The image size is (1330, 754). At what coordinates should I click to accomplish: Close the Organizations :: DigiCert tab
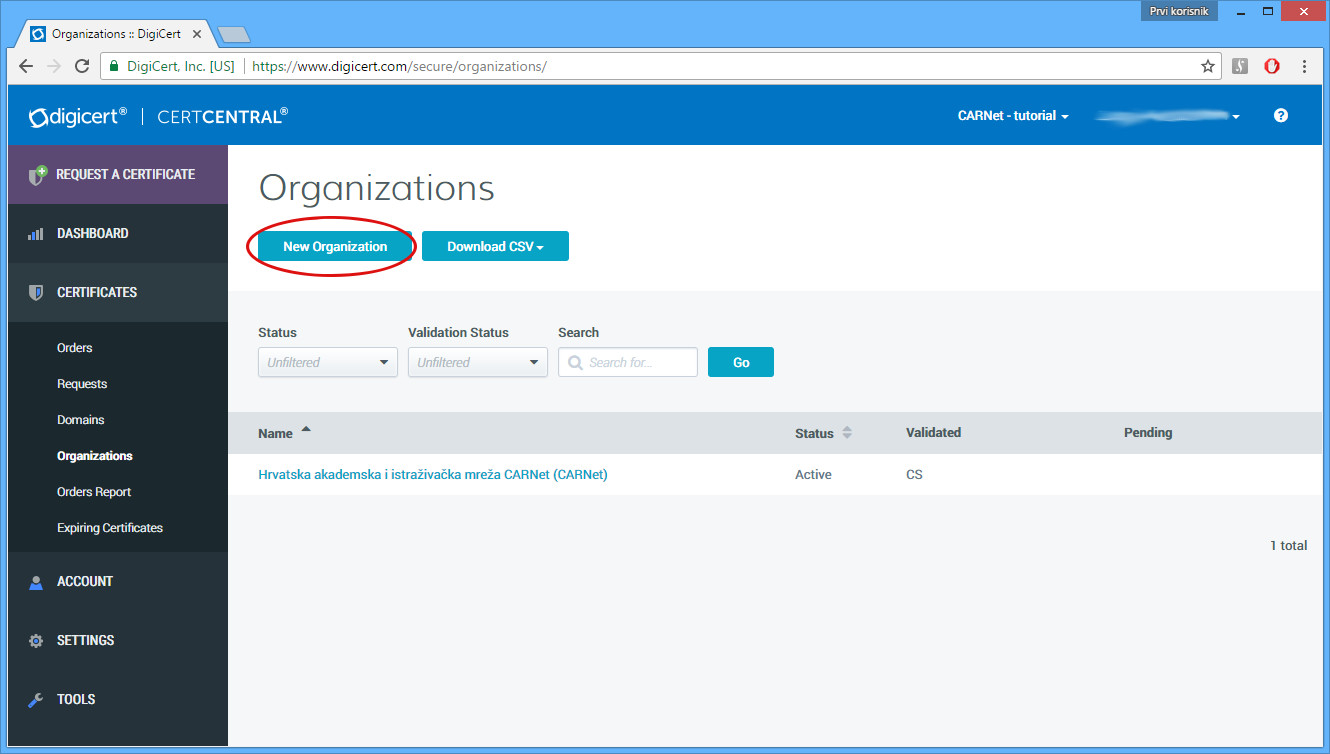click(x=198, y=34)
